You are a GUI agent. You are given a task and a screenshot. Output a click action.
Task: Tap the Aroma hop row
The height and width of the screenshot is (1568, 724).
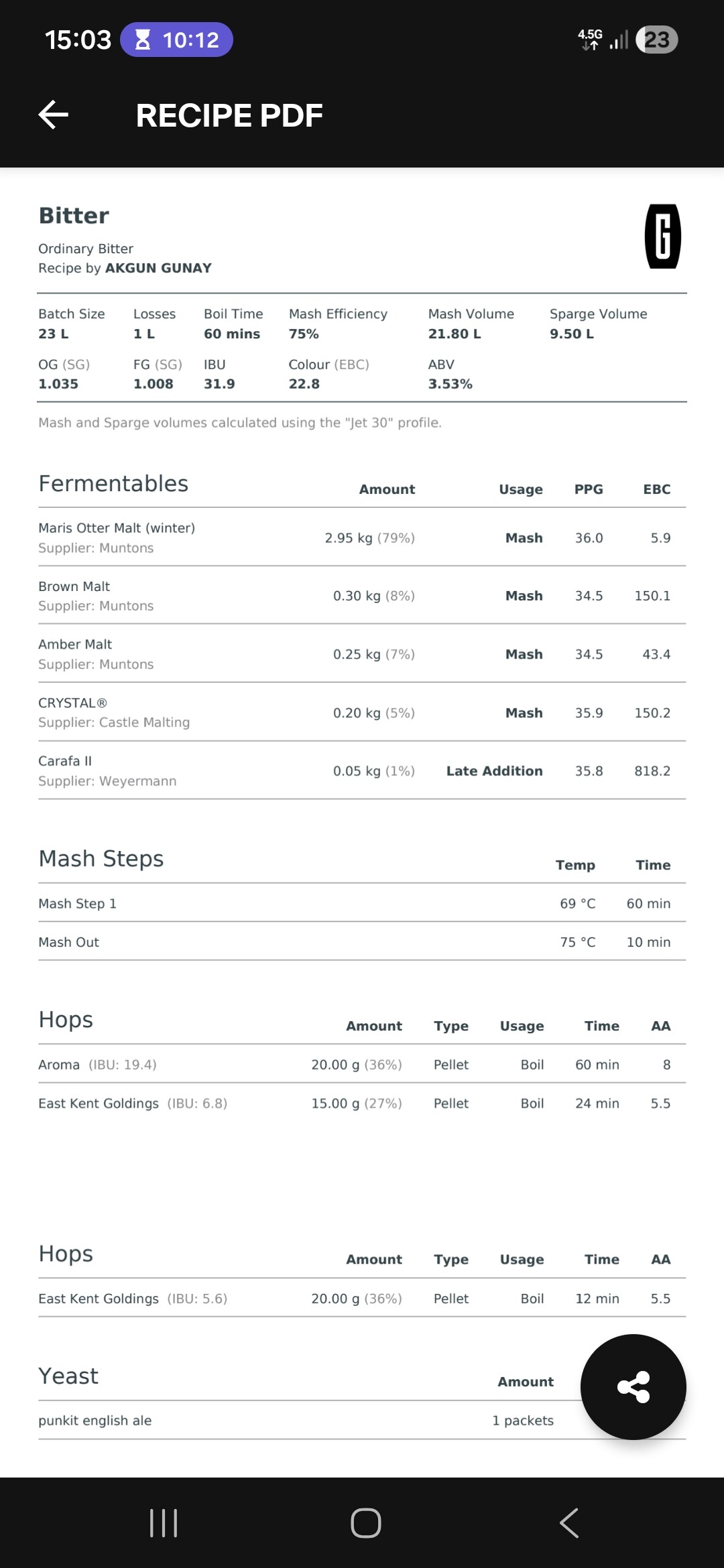click(362, 1064)
